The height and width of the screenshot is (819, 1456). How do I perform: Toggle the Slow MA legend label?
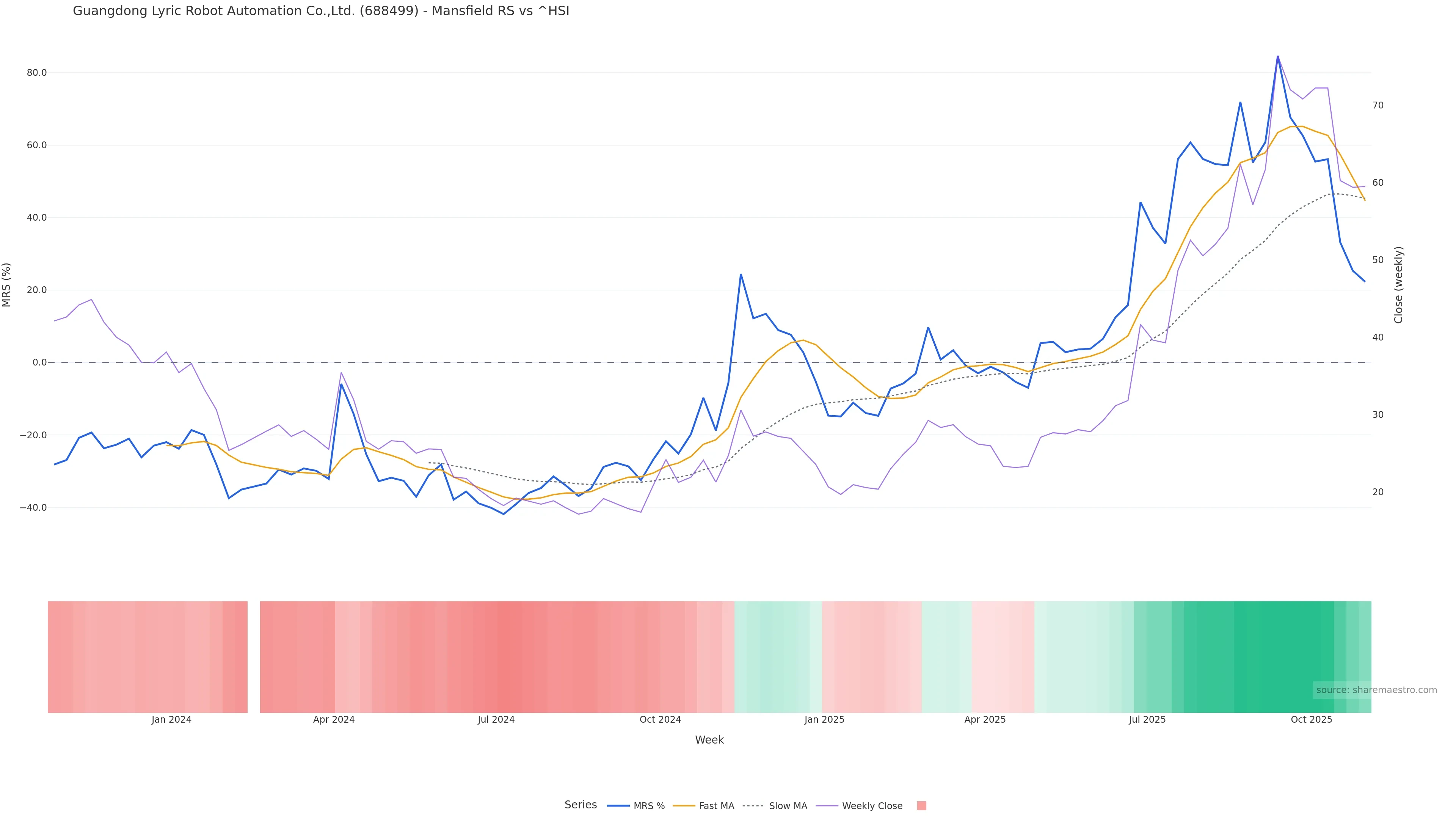point(788,806)
